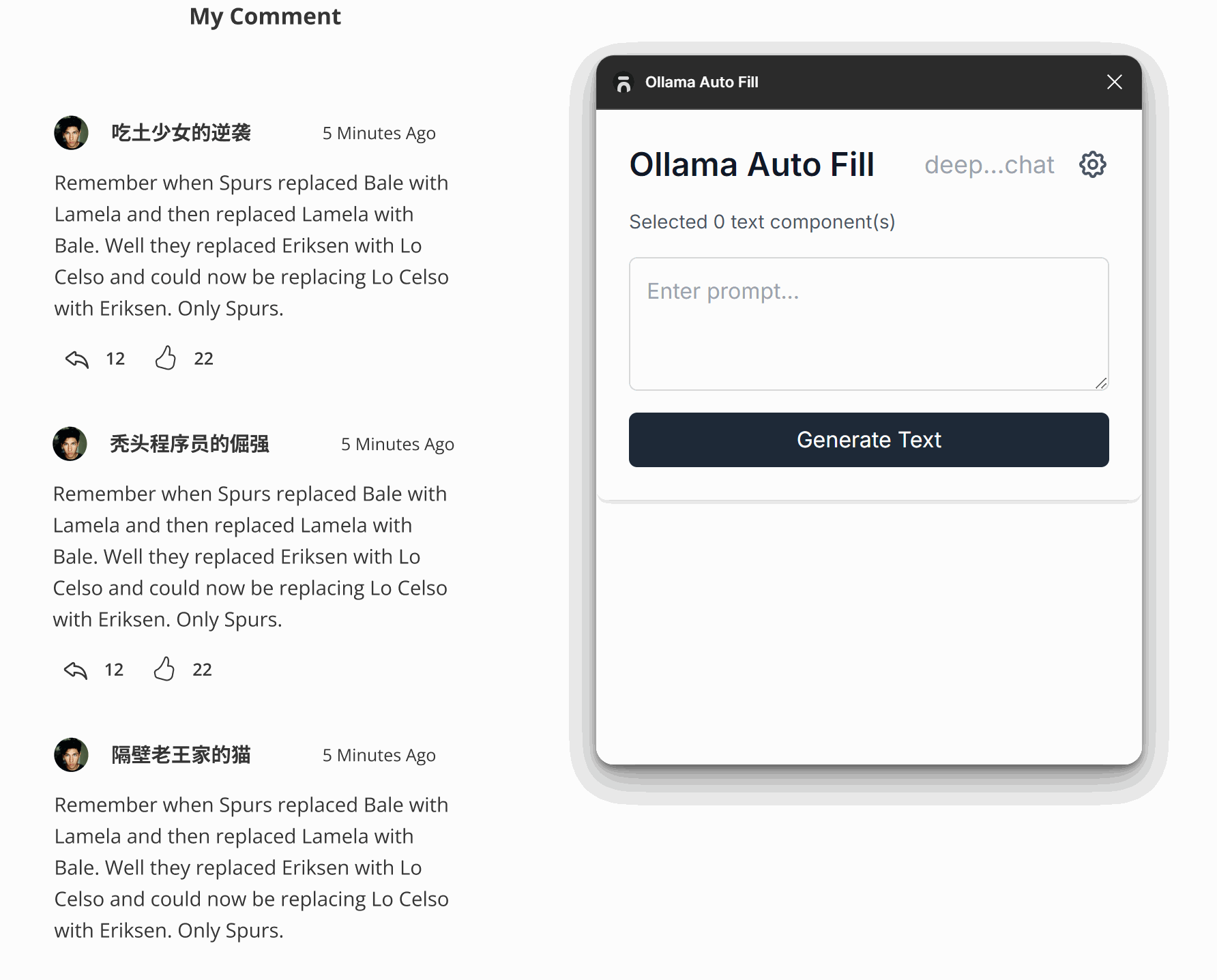Screen dimensions: 1217x980
Task: Click the avatar of 秃头程序员的倔强
Action: tap(70, 444)
